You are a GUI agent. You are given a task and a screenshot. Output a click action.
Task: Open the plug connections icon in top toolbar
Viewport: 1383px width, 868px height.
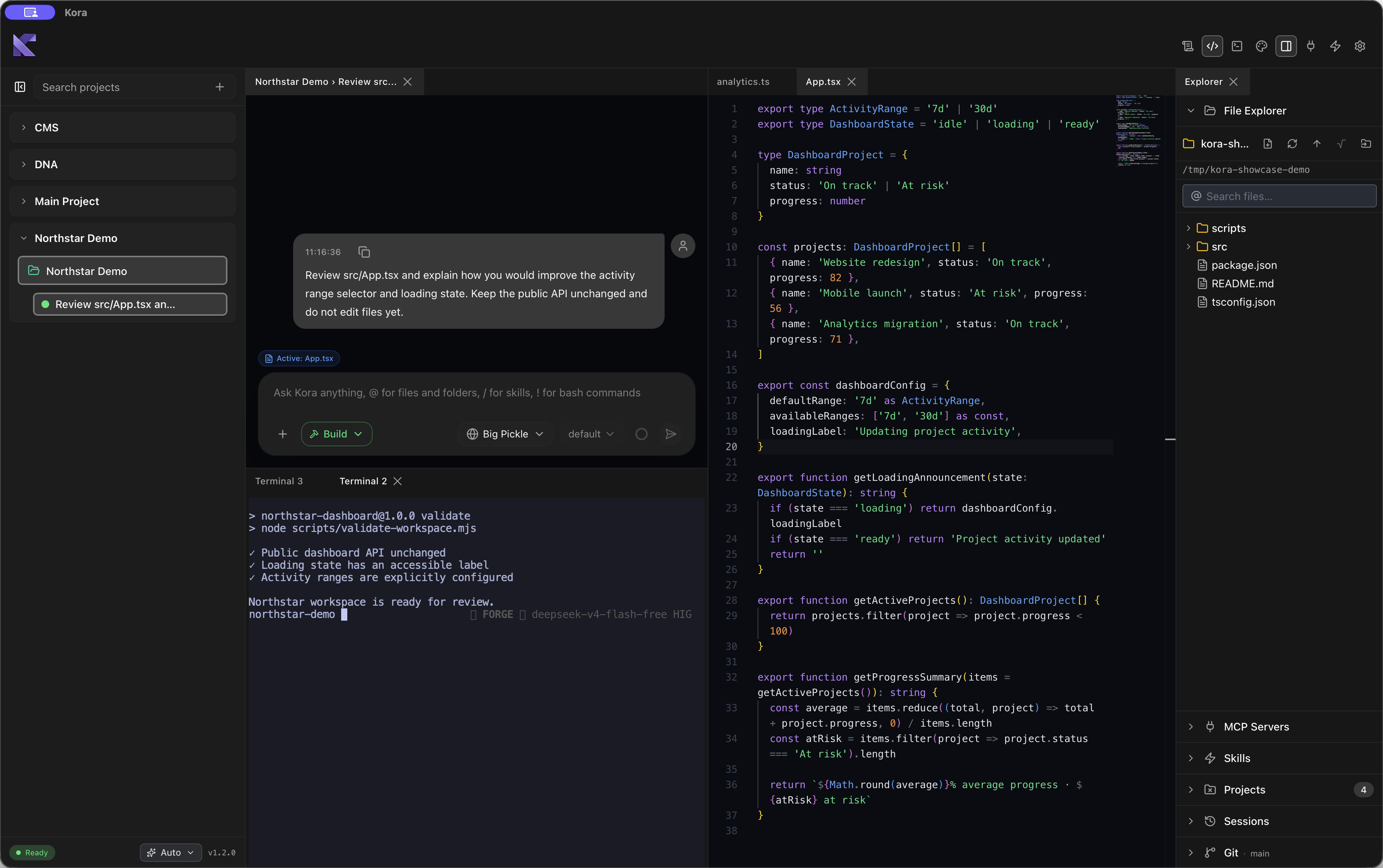tap(1311, 46)
